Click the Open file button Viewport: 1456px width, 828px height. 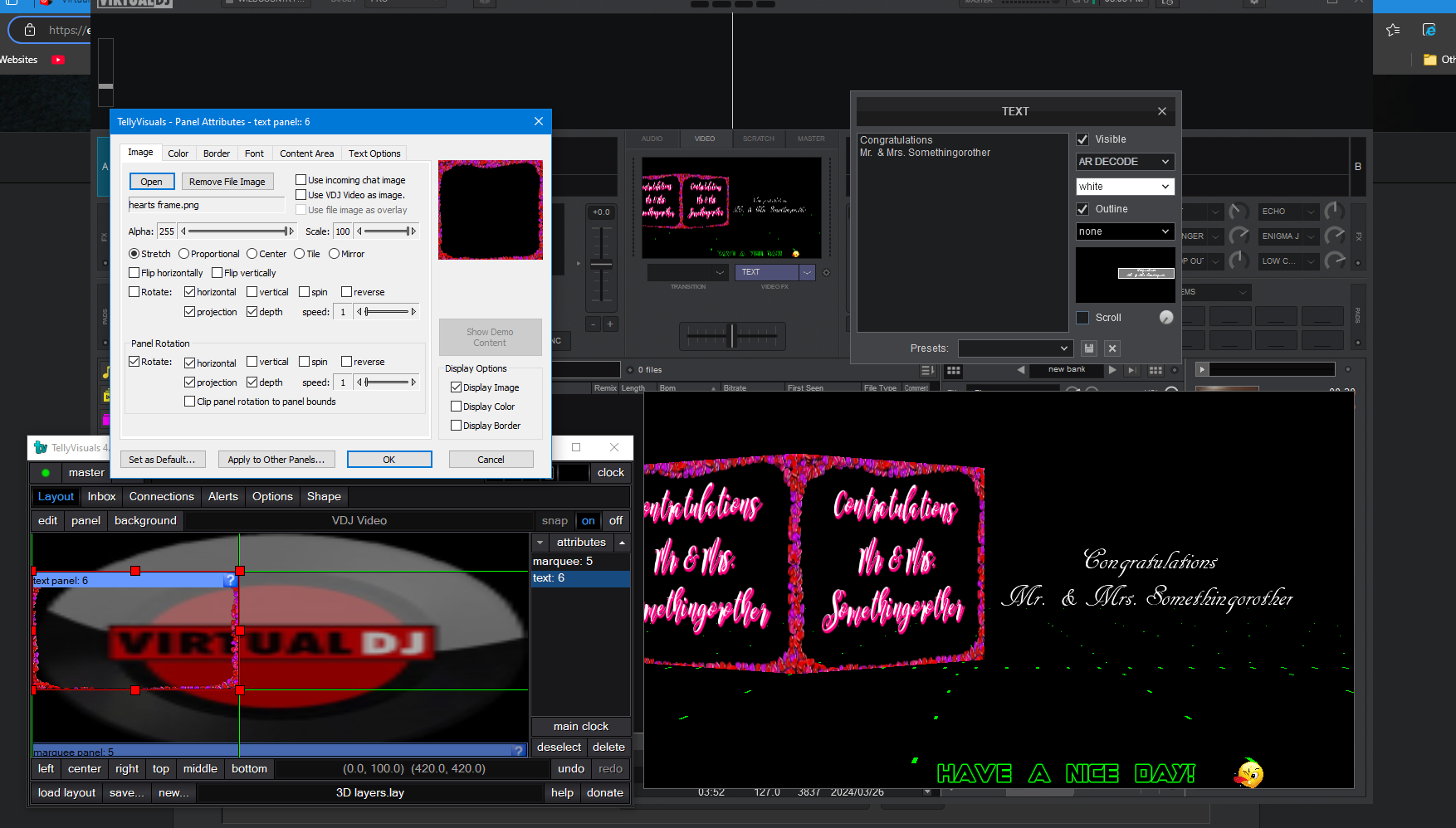point(151,182)
